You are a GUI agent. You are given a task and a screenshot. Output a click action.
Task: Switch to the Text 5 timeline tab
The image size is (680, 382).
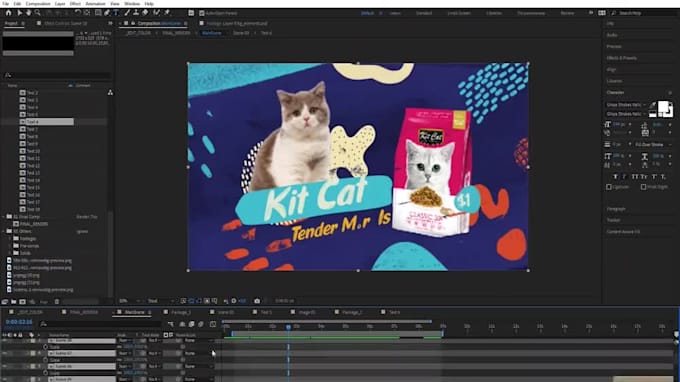(266, 312)
